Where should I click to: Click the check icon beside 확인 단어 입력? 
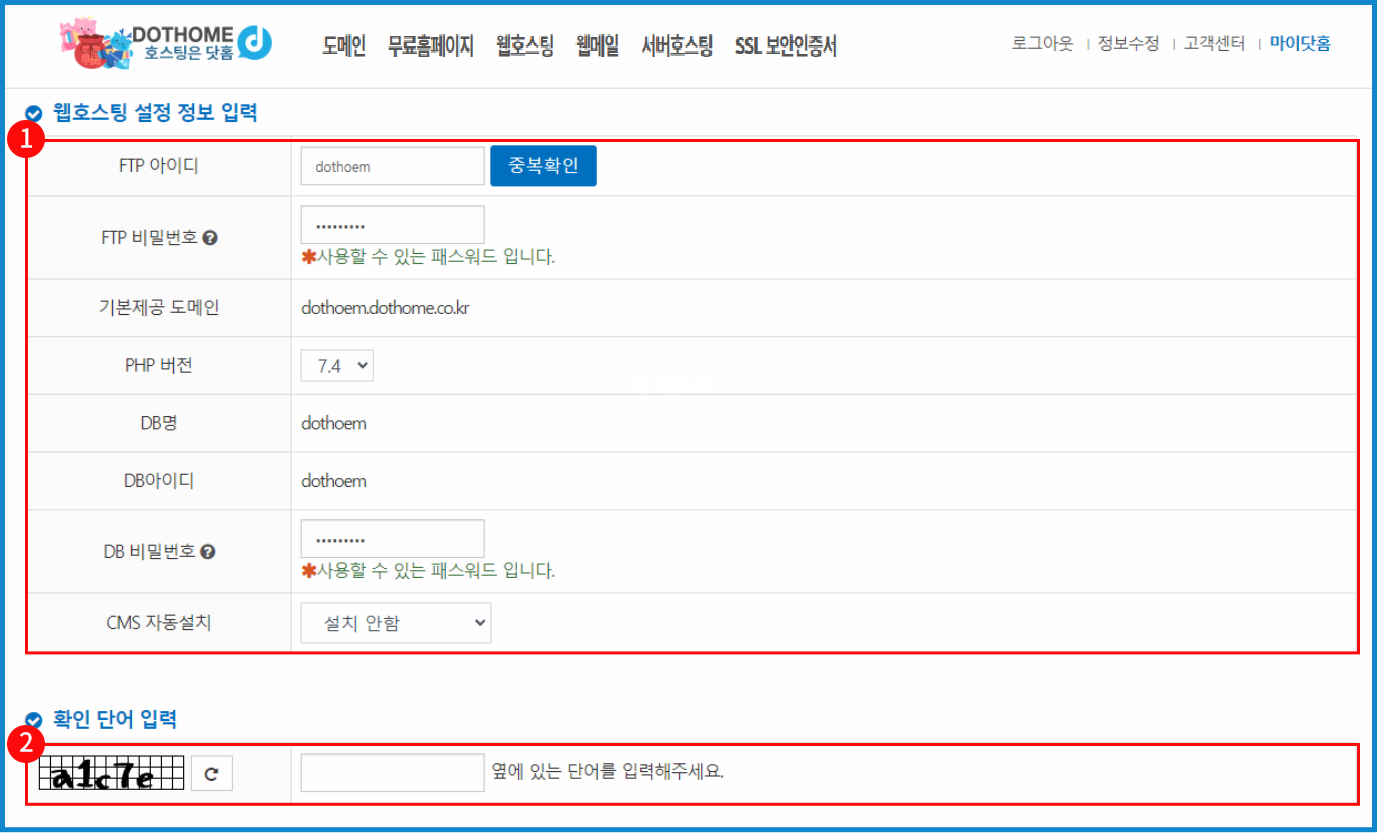35,719
